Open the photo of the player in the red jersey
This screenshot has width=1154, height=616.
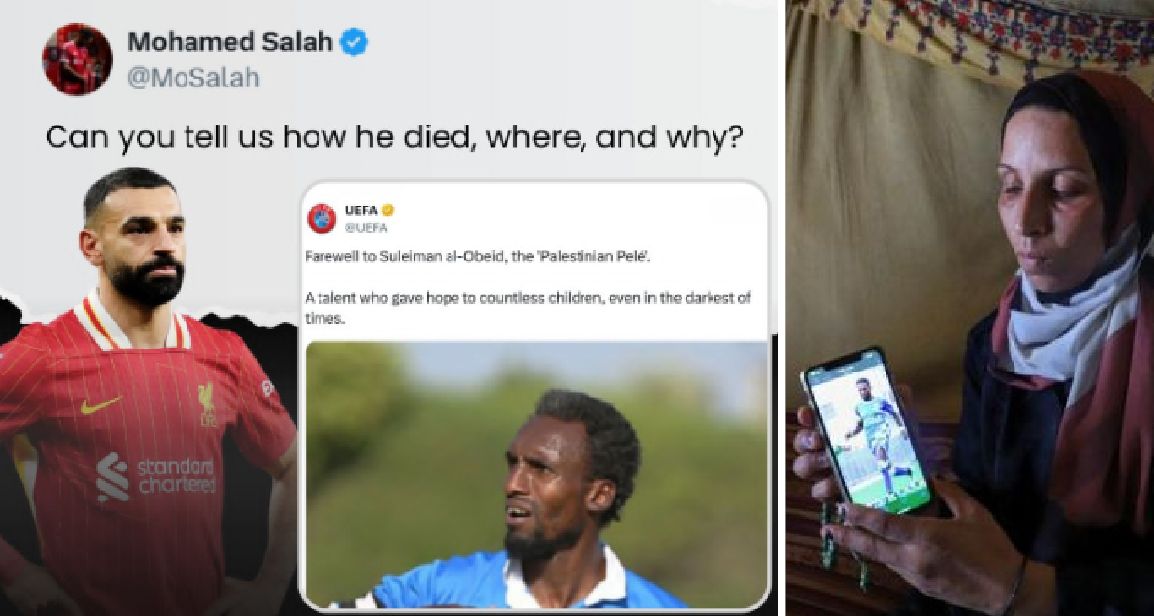(147, 391)
